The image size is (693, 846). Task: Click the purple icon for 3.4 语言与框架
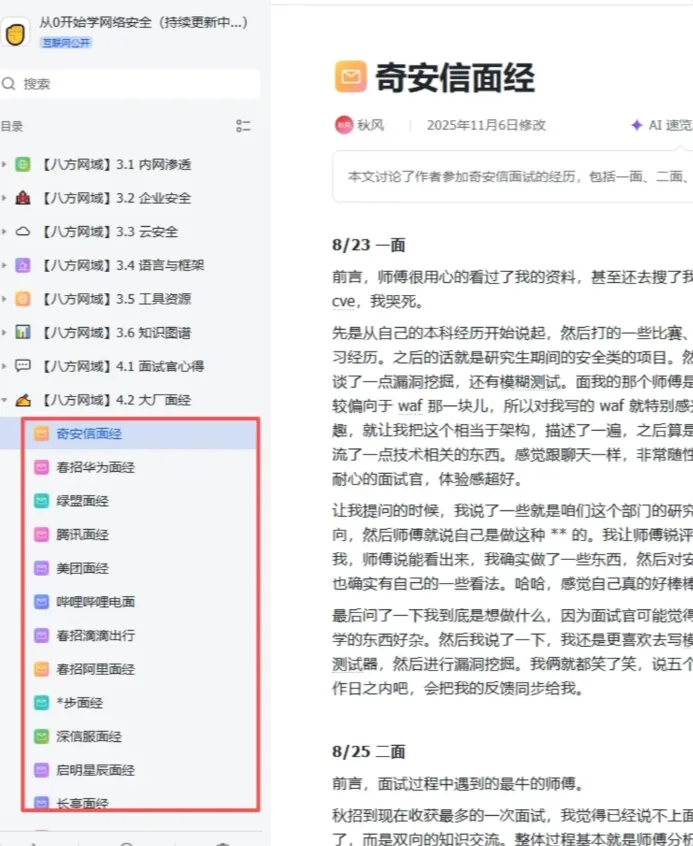tap(23, 265)
